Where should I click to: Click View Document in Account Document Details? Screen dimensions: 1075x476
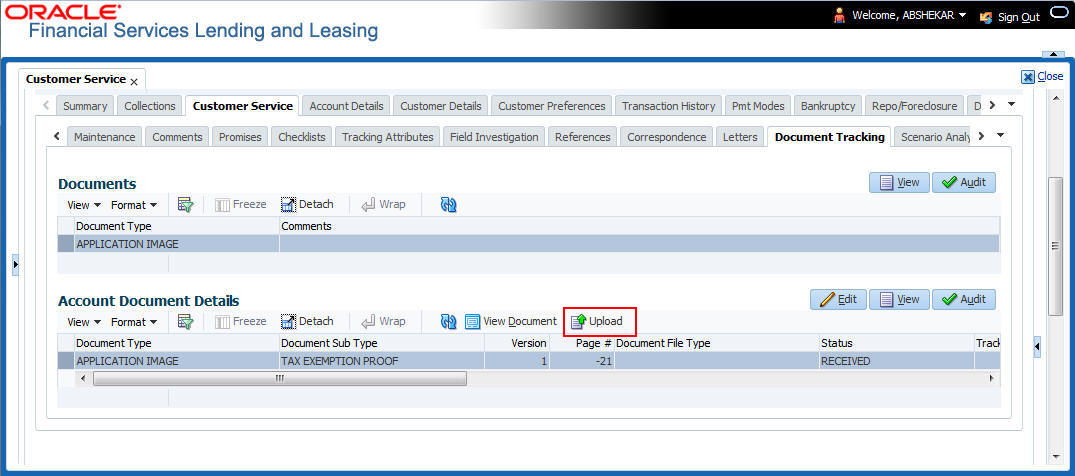coord(511,321)
